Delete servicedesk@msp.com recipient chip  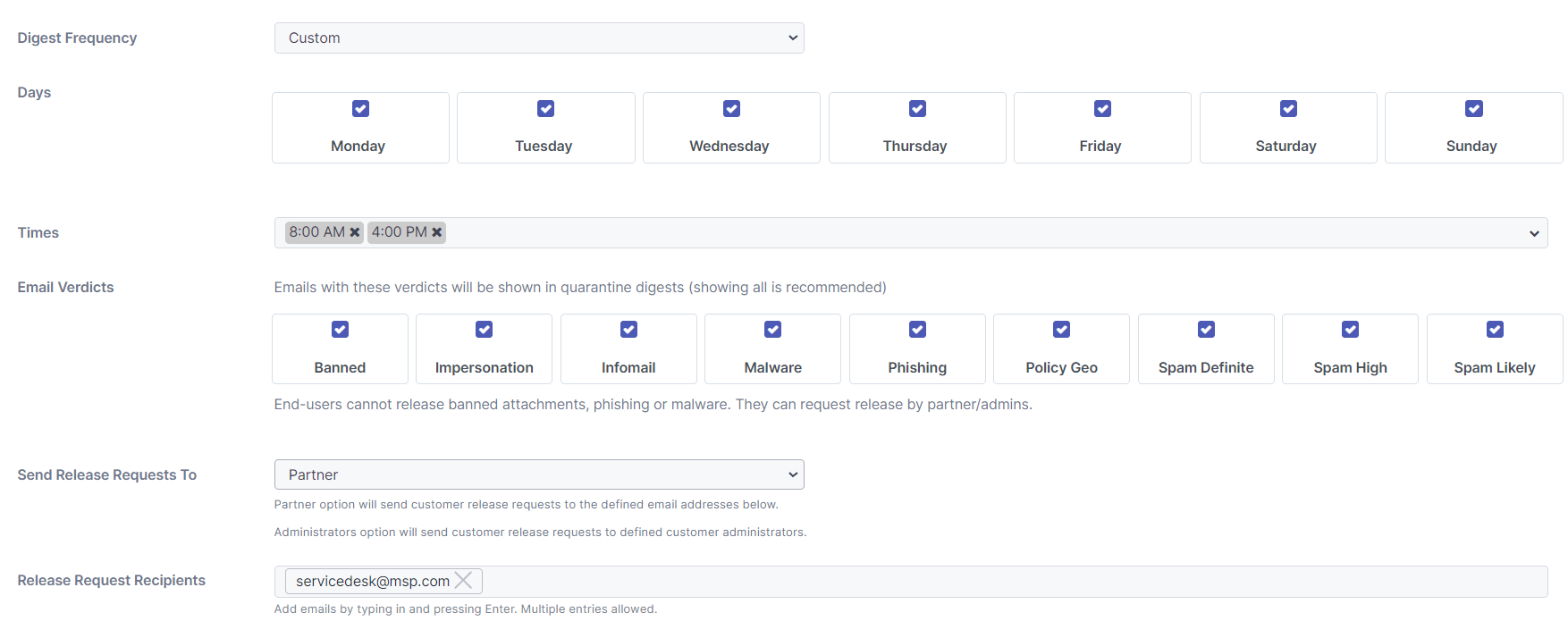click(463, 581)
